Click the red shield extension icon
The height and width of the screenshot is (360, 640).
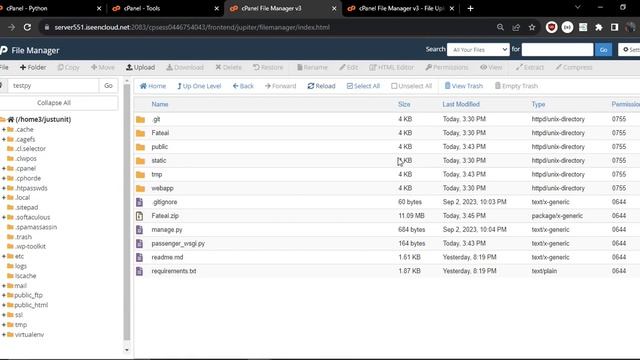(551, 27)
